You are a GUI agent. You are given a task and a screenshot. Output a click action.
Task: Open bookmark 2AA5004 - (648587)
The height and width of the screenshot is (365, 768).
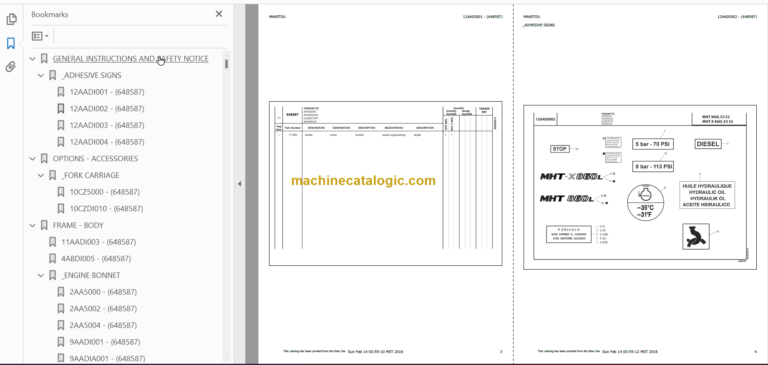(103, 325)
